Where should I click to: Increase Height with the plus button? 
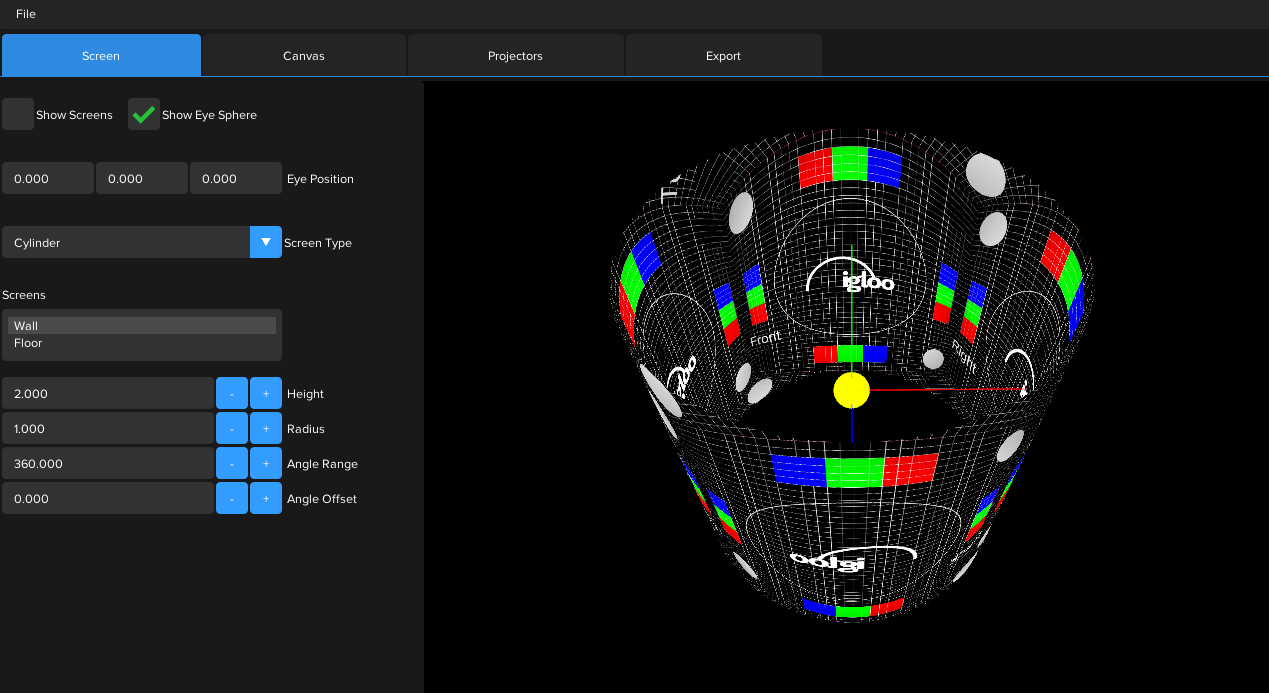[266, 394]
